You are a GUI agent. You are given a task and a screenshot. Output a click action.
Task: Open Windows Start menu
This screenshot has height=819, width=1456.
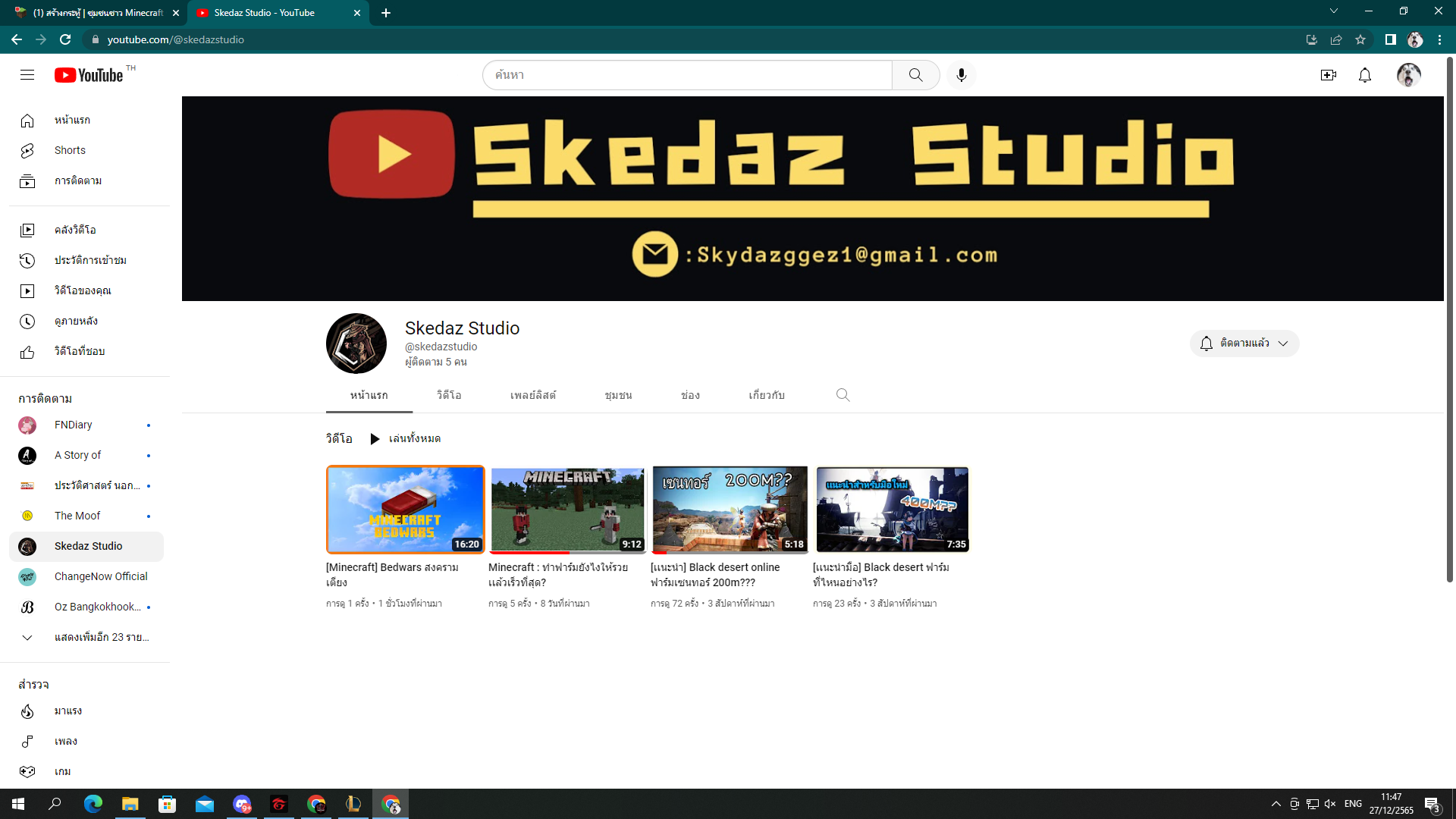pyautogui.click(x=18, y=804)
